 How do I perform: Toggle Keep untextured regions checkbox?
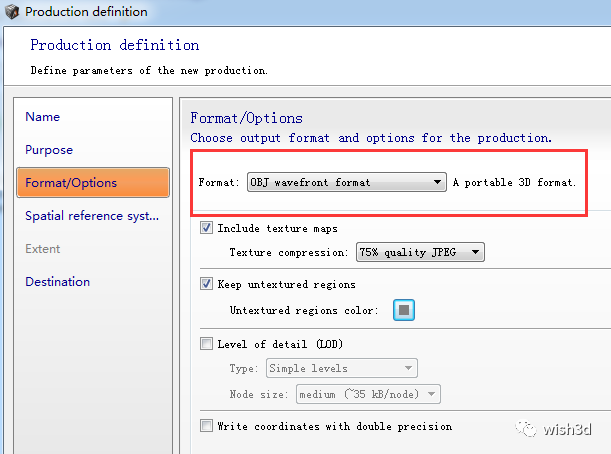[206, 284]
